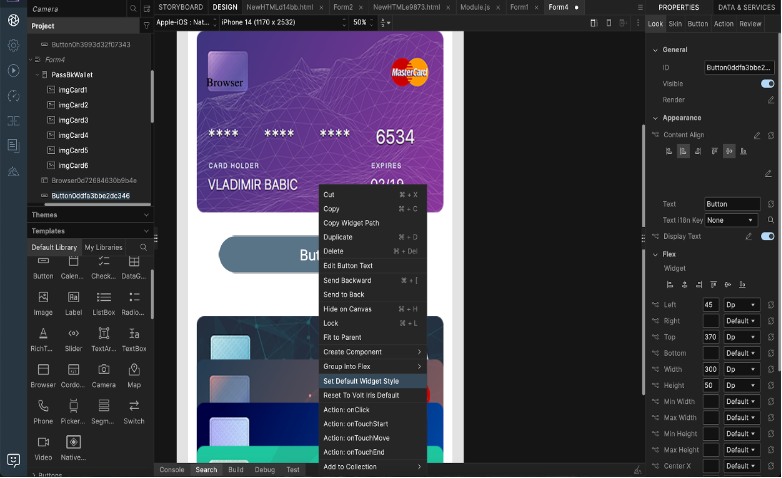Image resolution: width=782 pixels, height=478 pixels.
Task: Select imgCard6 in the project tree
Action: 73,166
